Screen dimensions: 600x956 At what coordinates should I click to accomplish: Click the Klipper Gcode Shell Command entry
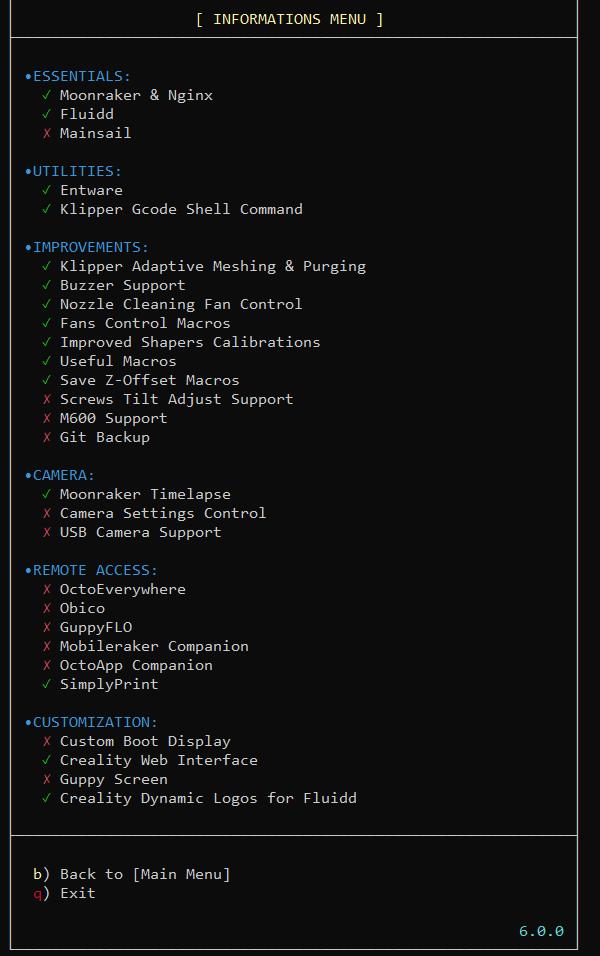click(x=181, y=209)
